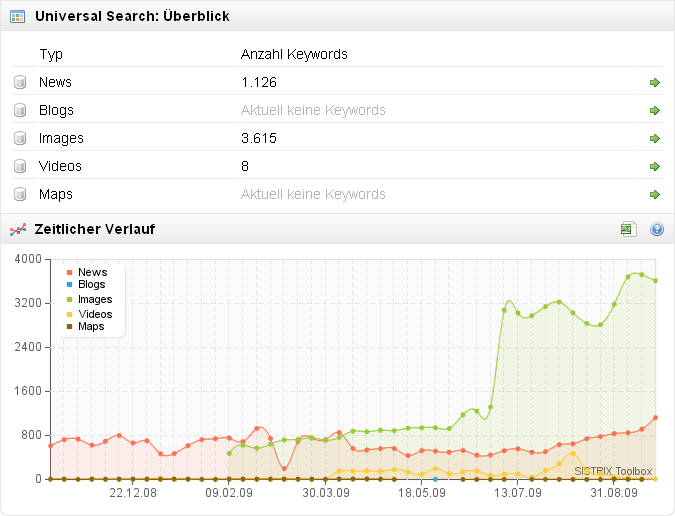This screenshot has height=516, width=675.
Task: Open Blogs details via green arrow
Action: point(655,110)
